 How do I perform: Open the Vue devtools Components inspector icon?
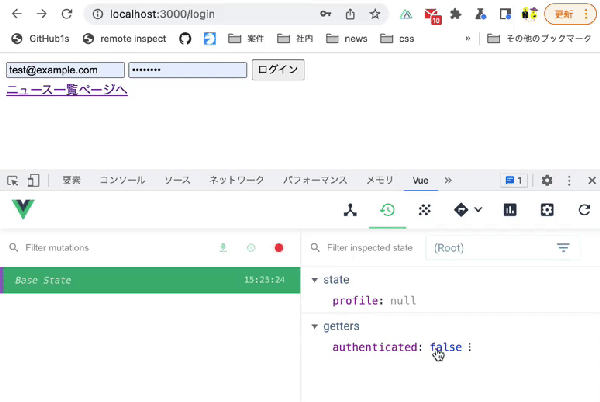[x=350, y=210]
